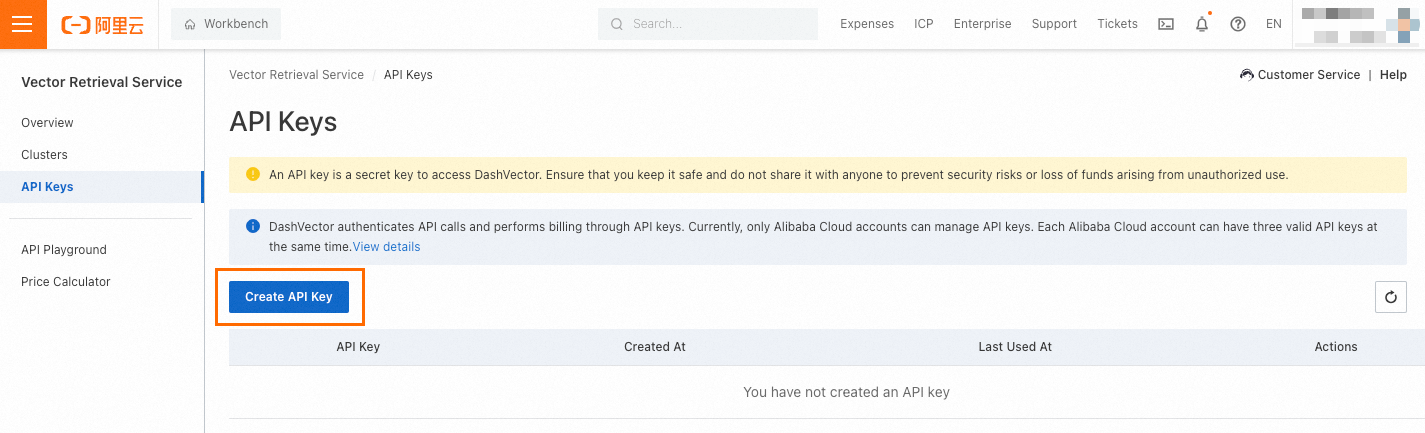Click the Customer Service headset icon
The height and width of the screenshot is (433, 1425).
point(1247,75)
